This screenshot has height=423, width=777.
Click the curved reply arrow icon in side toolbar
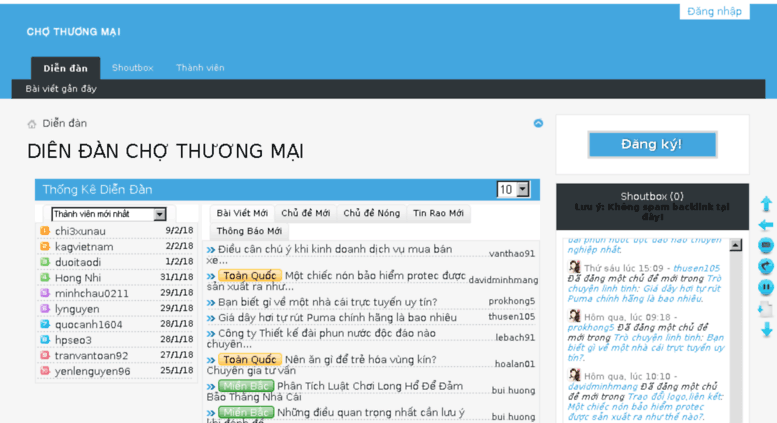pyautogui.click(x=766, y=266)
